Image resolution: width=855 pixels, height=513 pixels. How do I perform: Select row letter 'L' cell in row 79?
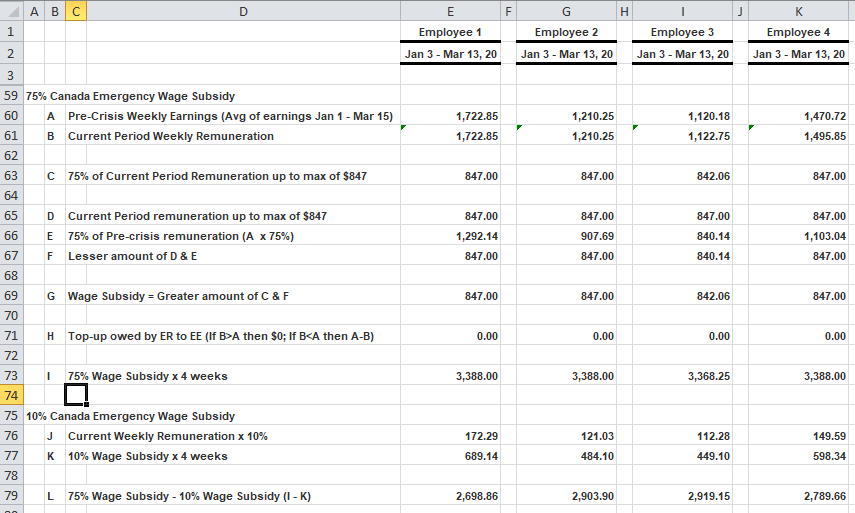(x=55, y=496)
